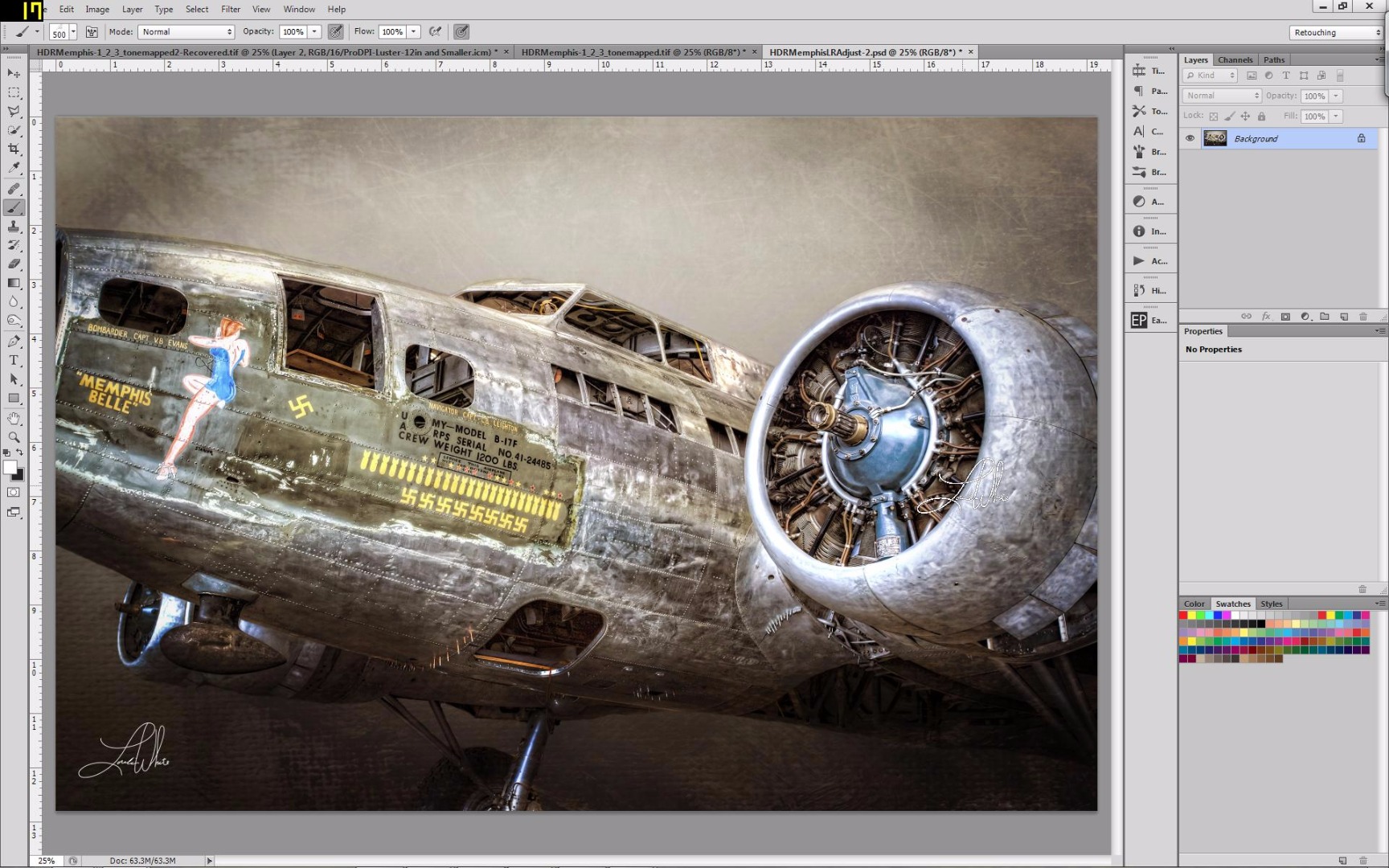
Task: Hide the Background layer with eye icon
Action: 1190,138
